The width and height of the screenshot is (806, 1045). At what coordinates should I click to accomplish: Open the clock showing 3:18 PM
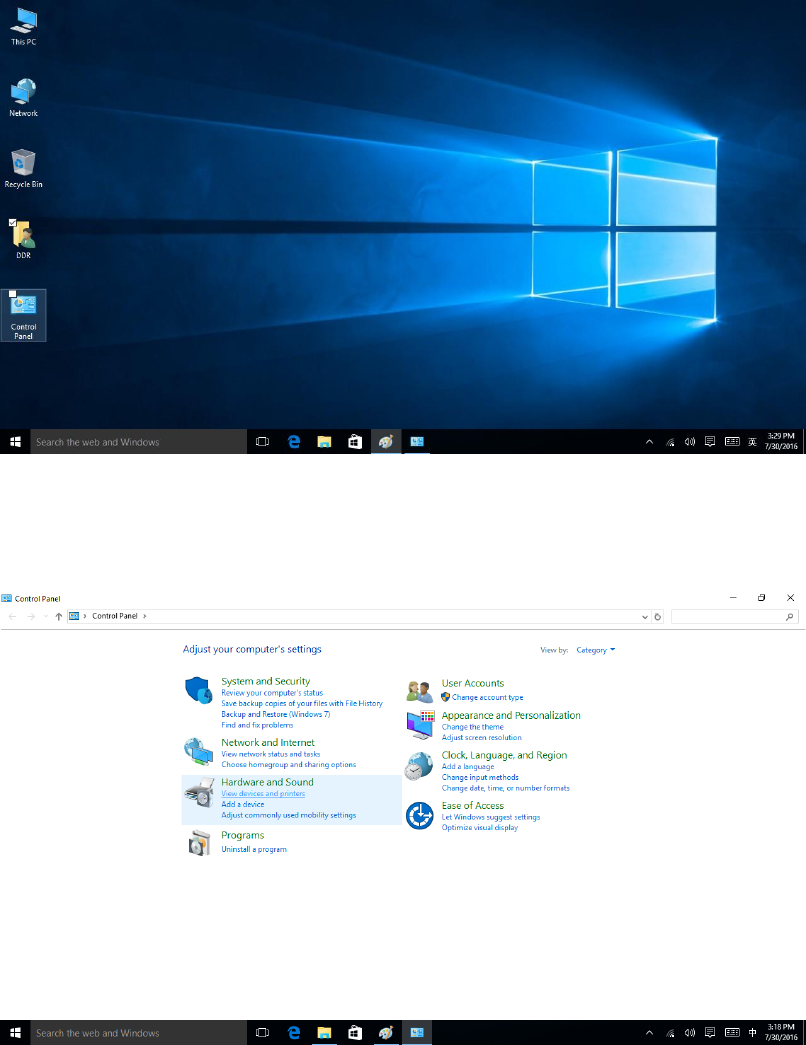[781, 1032]
